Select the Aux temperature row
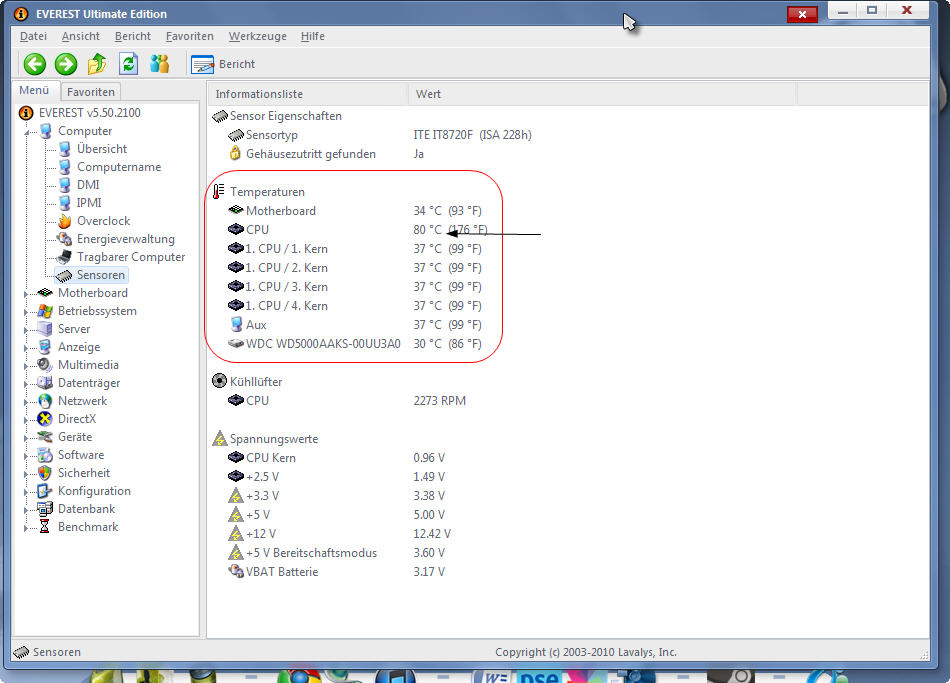This screenshot has width=950, height=683. (x=354, y=325)
